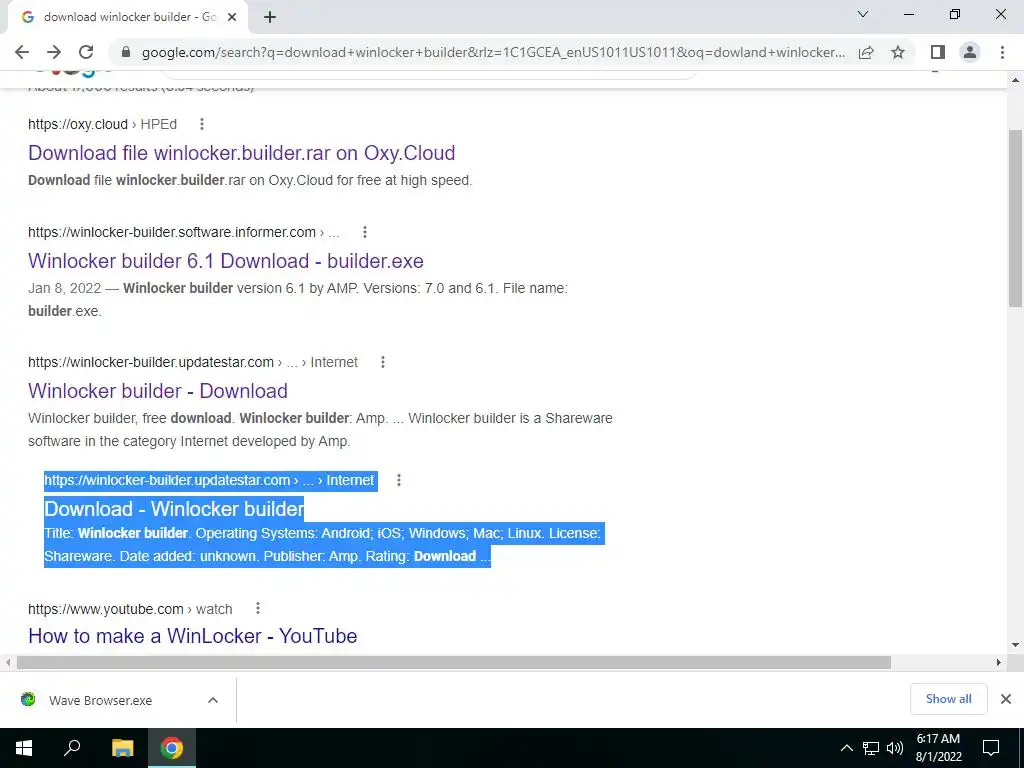Image resolution: width=1024 pixels, height=768 pixels.
Task: Go back to the previous page
Action: coord(22,52)
